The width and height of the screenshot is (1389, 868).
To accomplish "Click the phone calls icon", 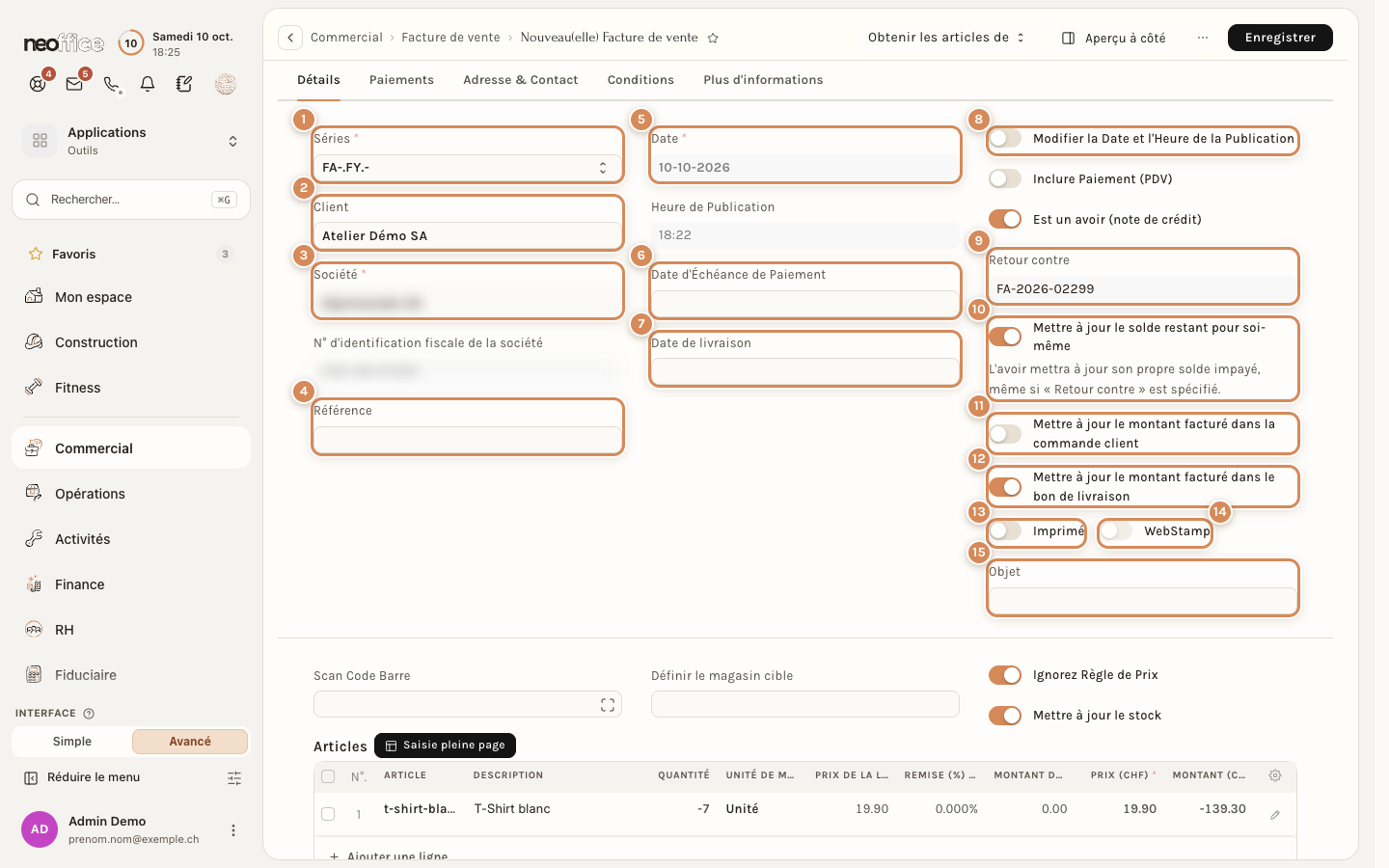I will point(112,84).
